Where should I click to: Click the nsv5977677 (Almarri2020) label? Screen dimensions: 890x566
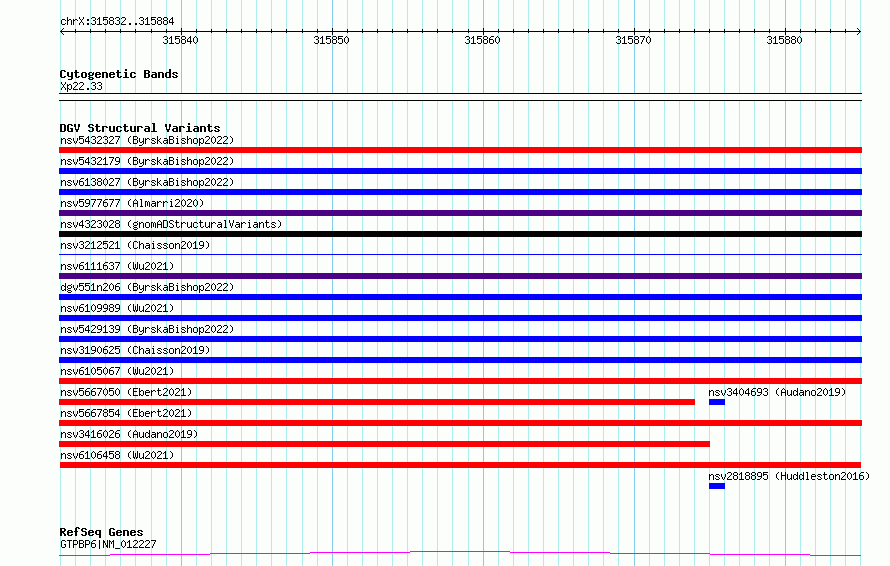click(x=132, y=203)
